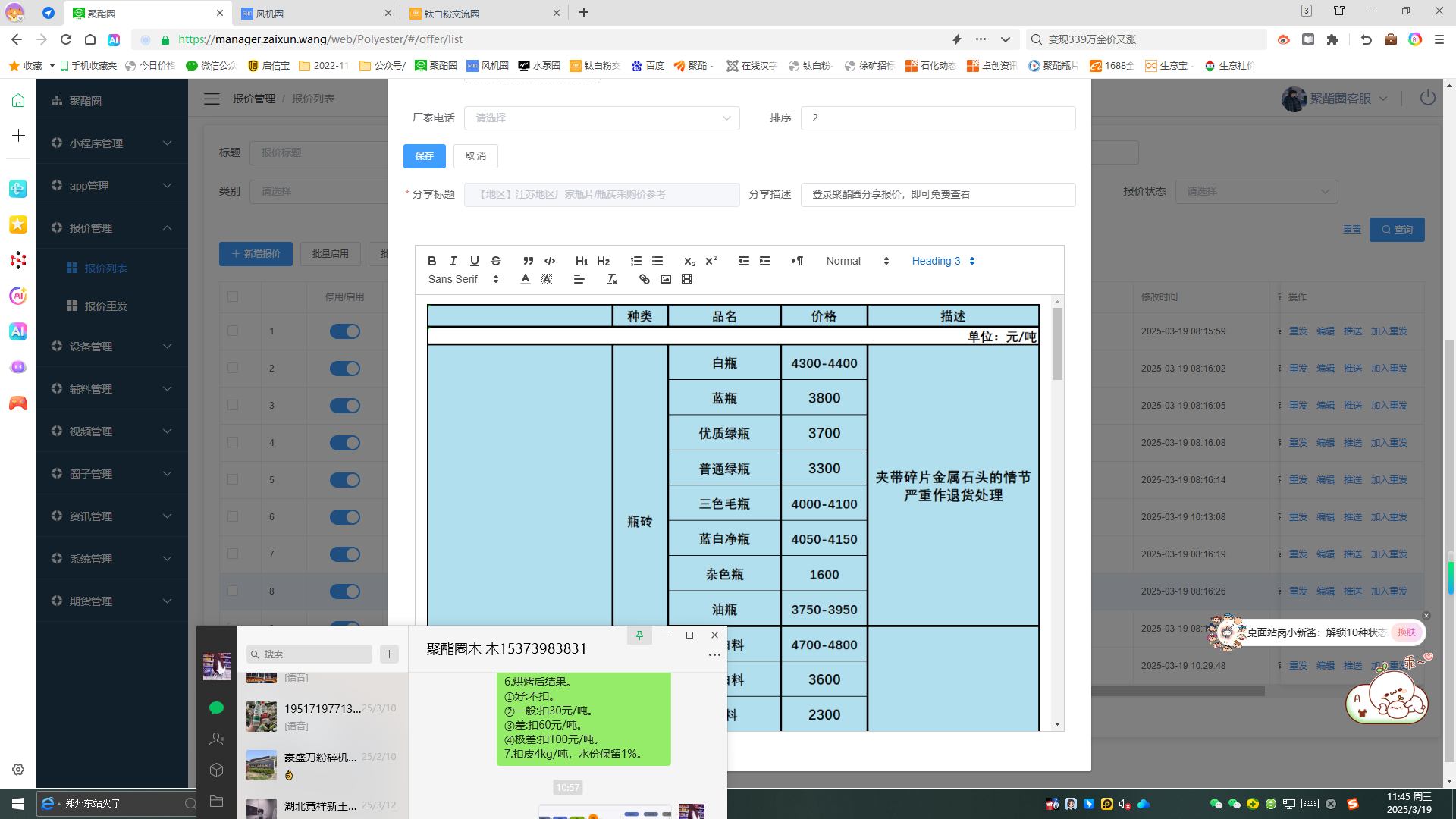The height and width of the screenshot is (819, 1456).
Task: Open the 厂家电话 select dropdown
Action: pyautogui.click(x=601, y=118)
